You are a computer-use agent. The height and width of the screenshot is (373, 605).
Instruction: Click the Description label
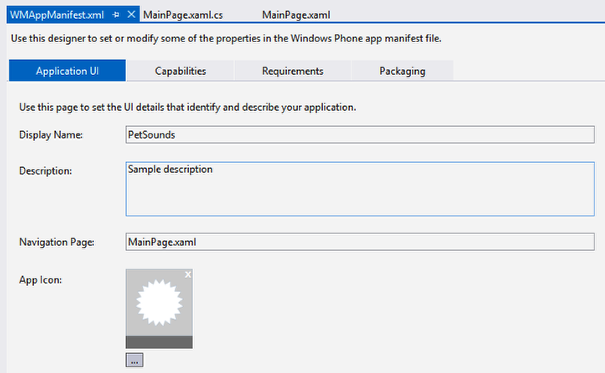[46, 171]
